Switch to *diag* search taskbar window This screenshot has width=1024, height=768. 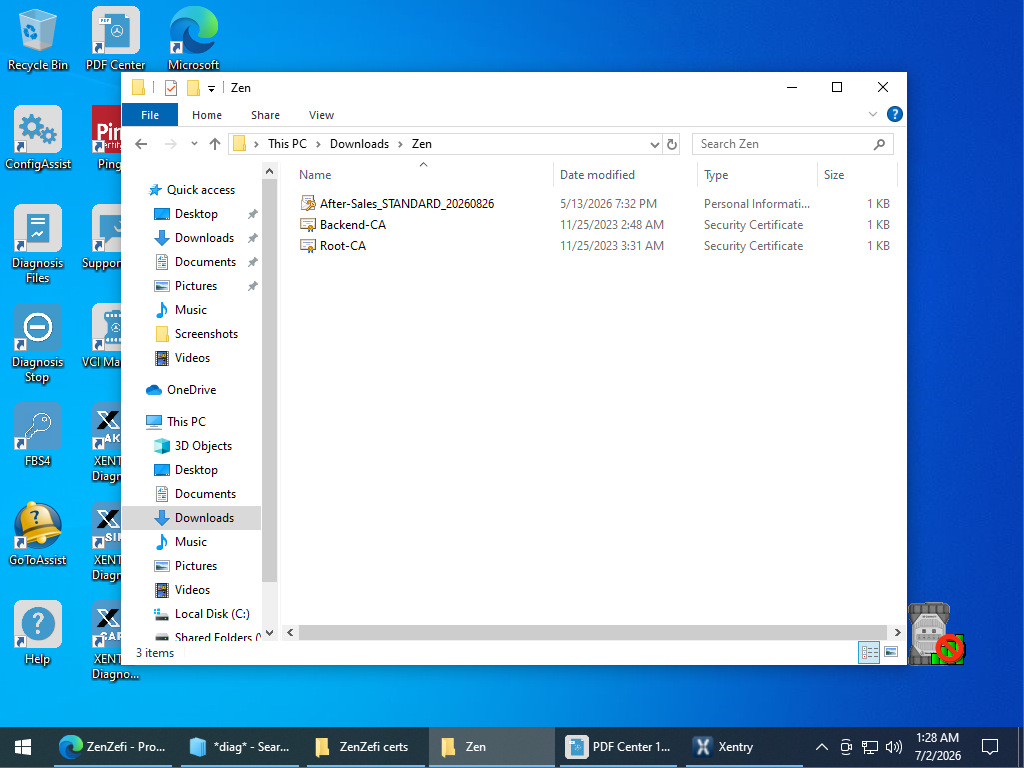click(x=240, y=747)
